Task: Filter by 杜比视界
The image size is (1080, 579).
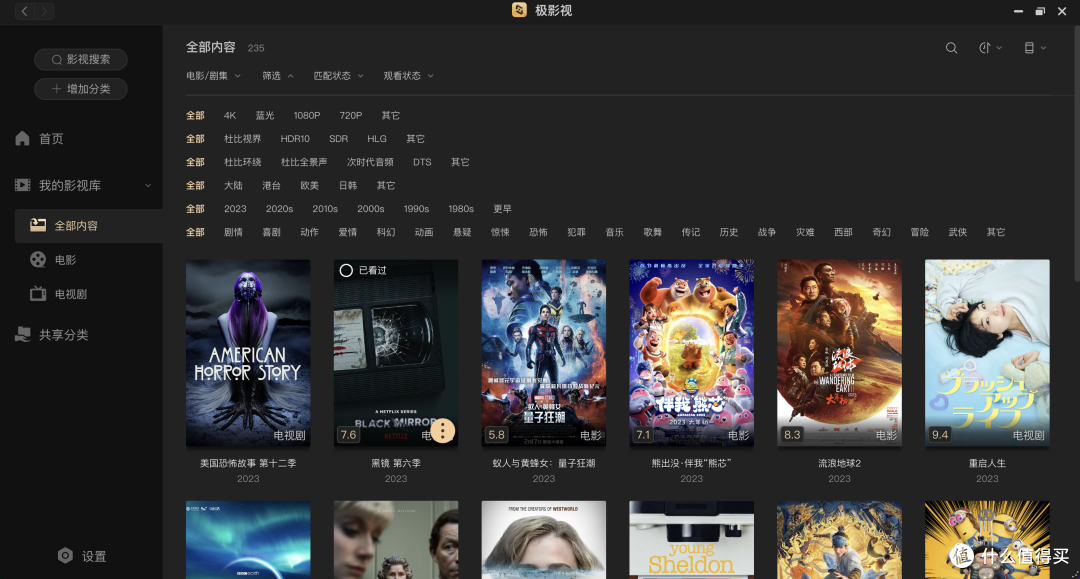Action: tap(242, 139)
